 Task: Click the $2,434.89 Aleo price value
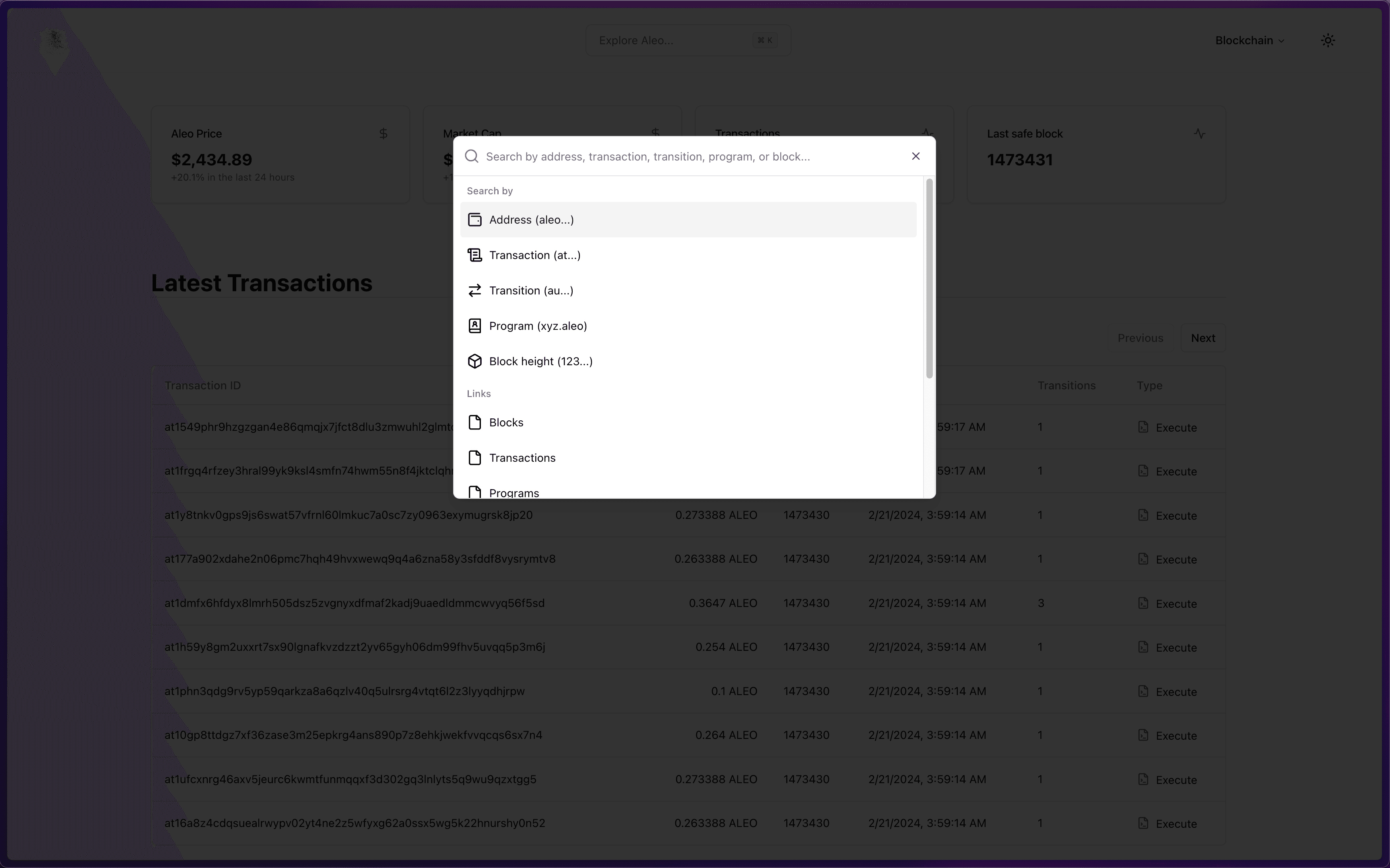click(211, 160)
